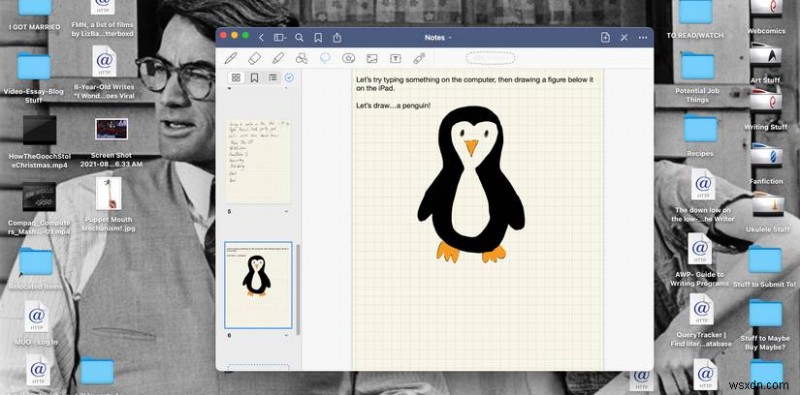
Task: Select the 'Stuff to Submit To!' folder
Action: click(x=764, y=266)
